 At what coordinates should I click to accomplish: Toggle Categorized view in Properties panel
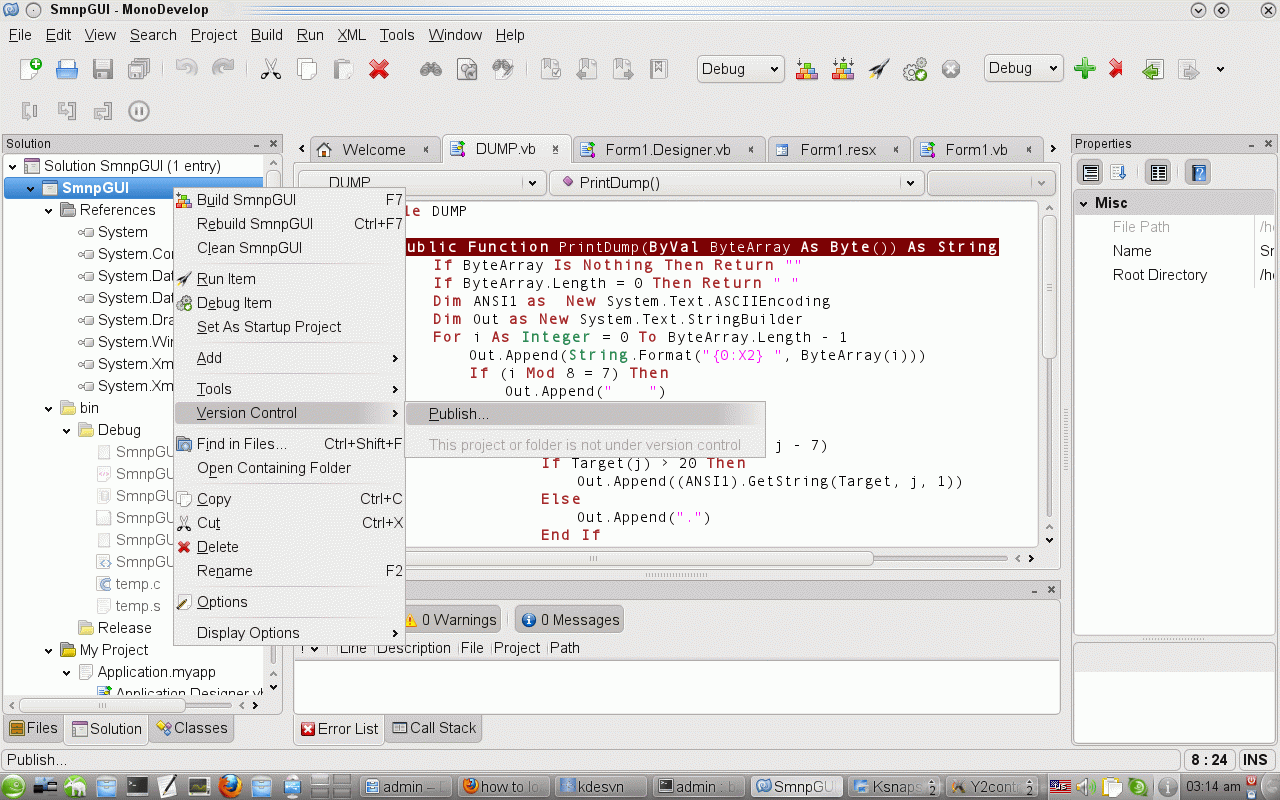point(1091,173)
